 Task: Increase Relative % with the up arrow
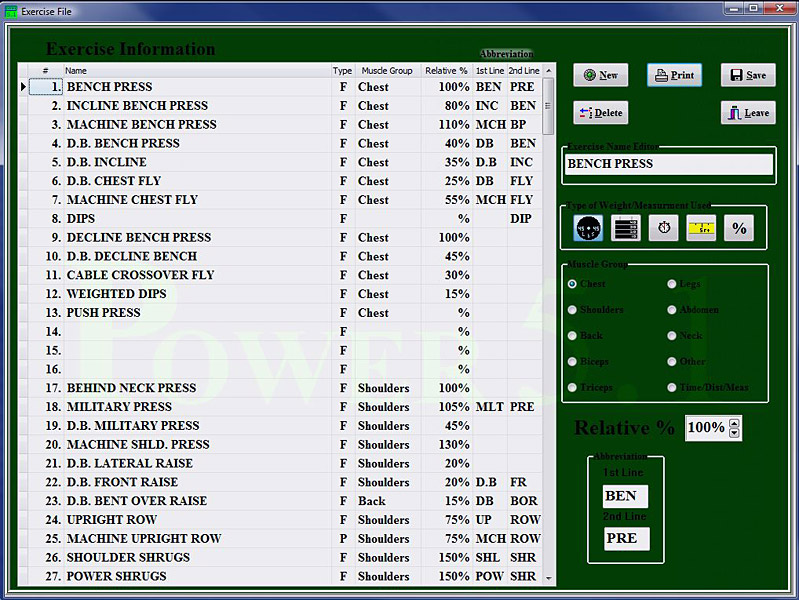point(735,423)
